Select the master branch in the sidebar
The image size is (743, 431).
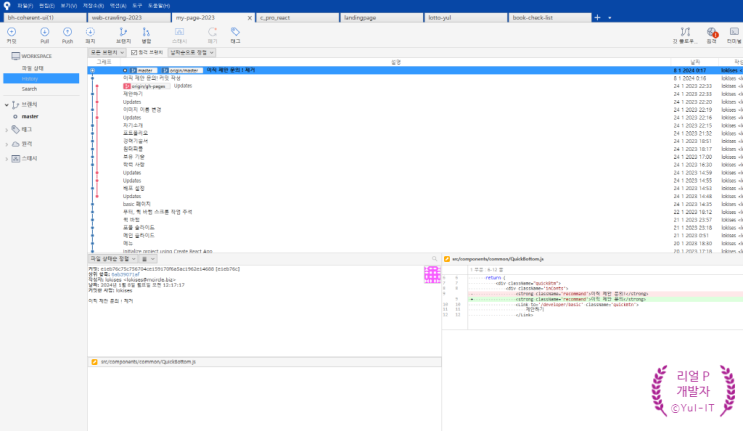30,117
